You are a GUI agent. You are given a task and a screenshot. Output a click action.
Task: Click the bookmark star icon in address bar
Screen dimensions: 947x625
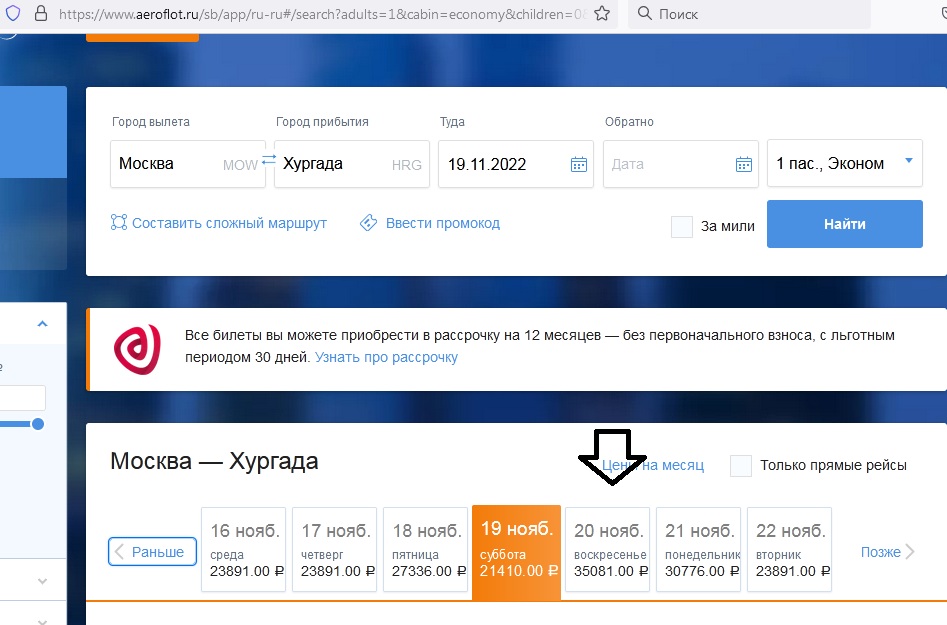tap(601, 15)
